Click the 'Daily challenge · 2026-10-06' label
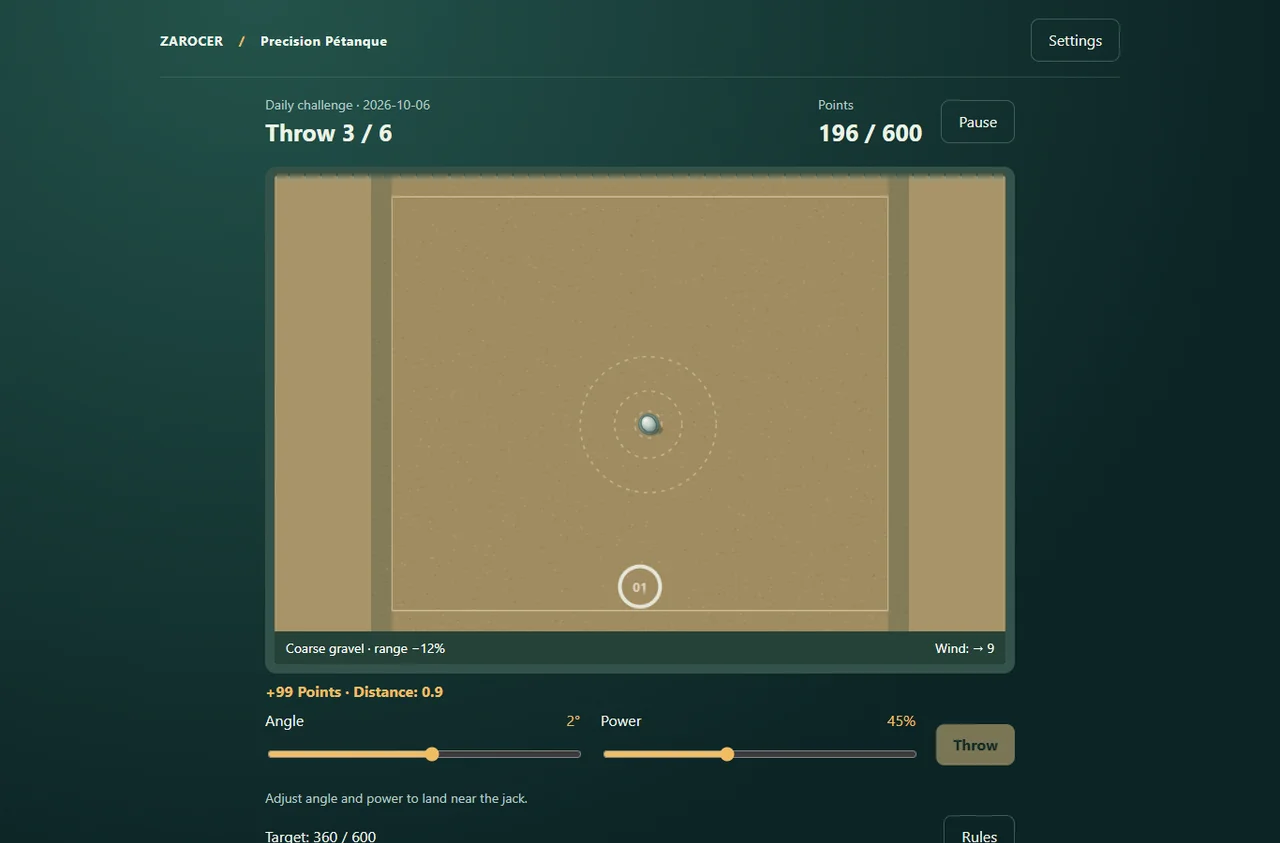This screenshot has height=843, width=1280. [x=347, y=105]
